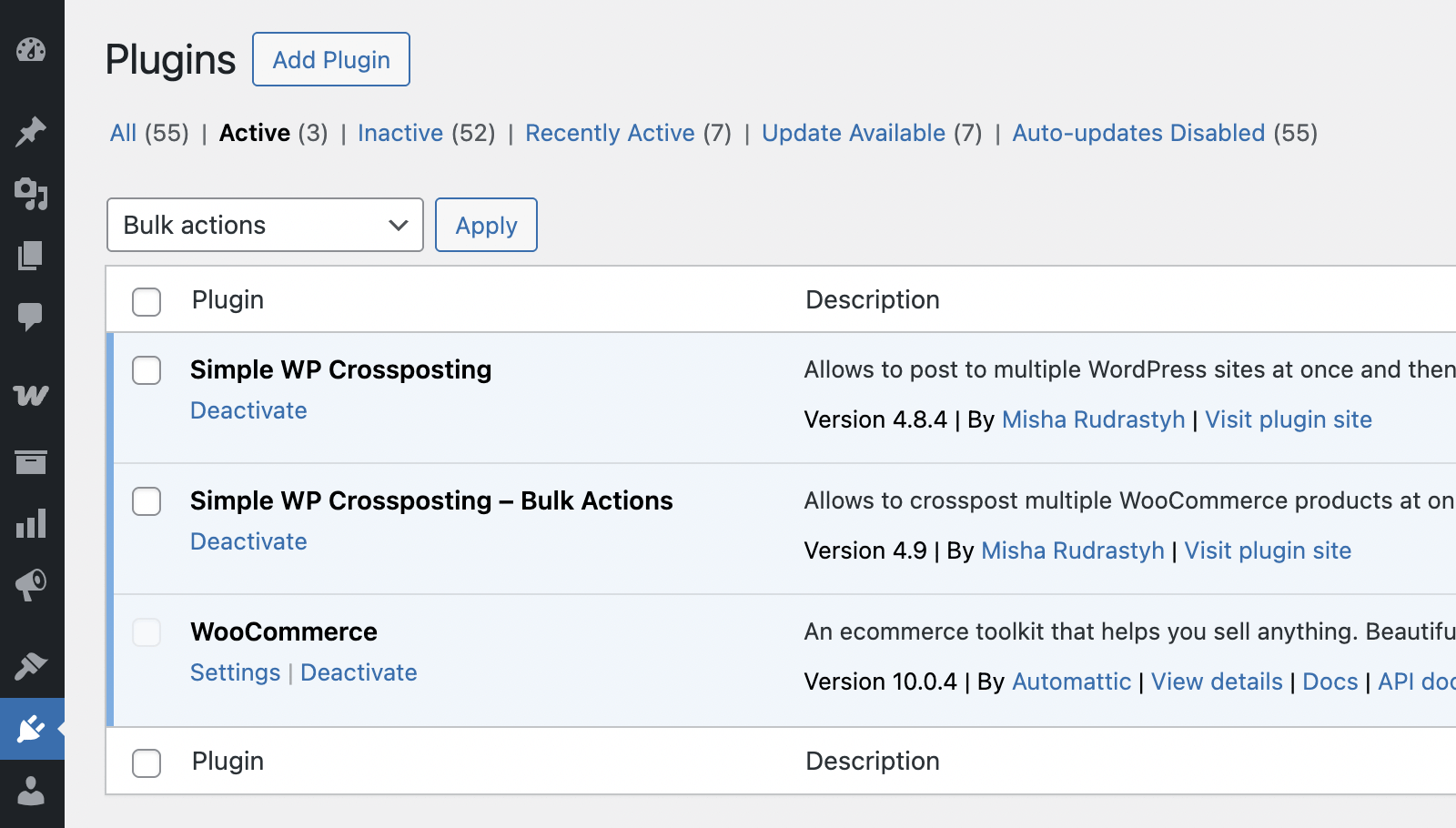
Task: Click the Add Plugin button
Action: pos(331,59)
